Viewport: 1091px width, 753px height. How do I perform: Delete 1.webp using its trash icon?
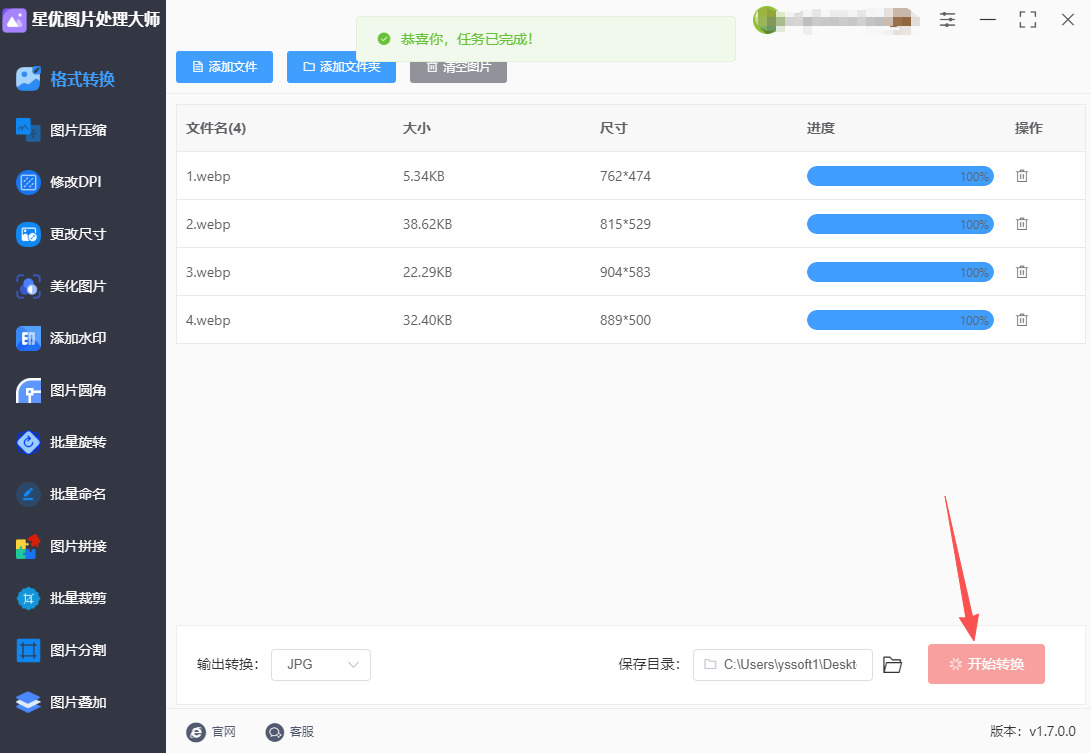pyautogui.click(x=1021, y=176)
